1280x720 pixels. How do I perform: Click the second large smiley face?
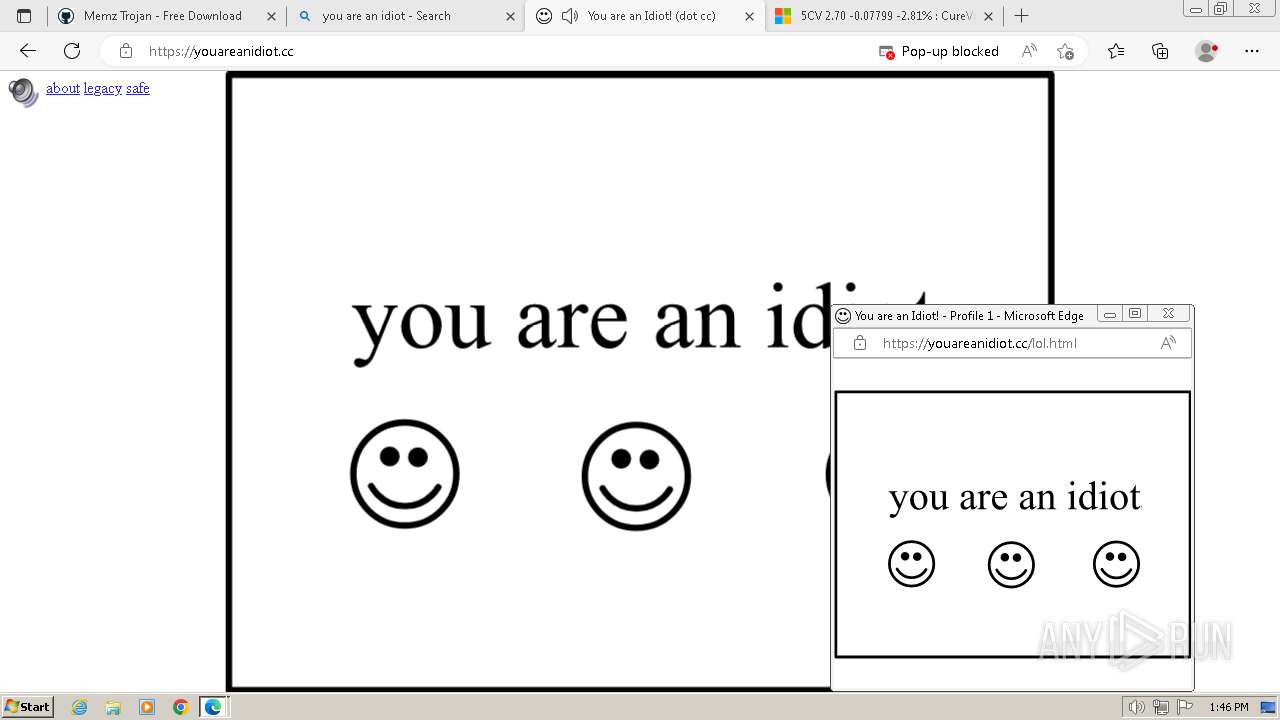[x=636, y=476]
